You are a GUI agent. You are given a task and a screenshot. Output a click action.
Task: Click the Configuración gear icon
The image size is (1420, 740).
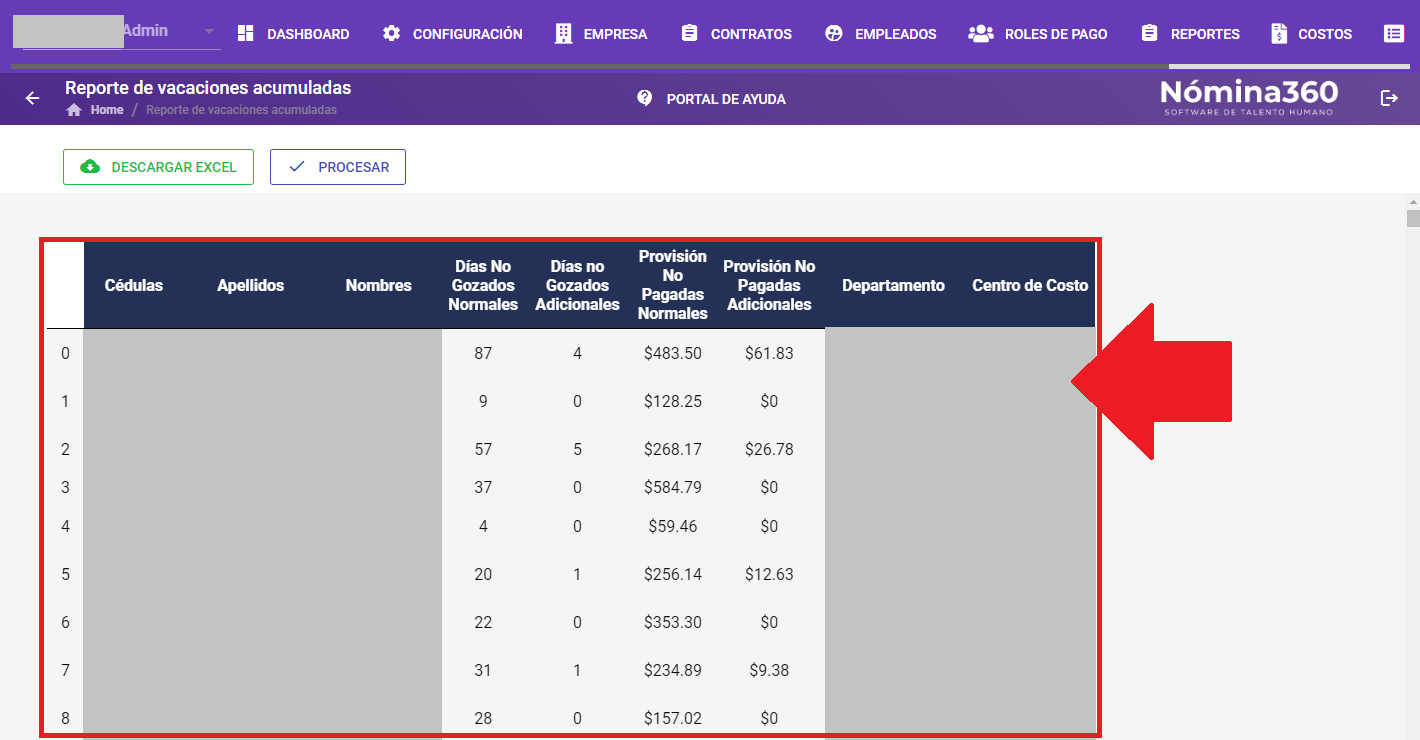click(x=391, y=33)
